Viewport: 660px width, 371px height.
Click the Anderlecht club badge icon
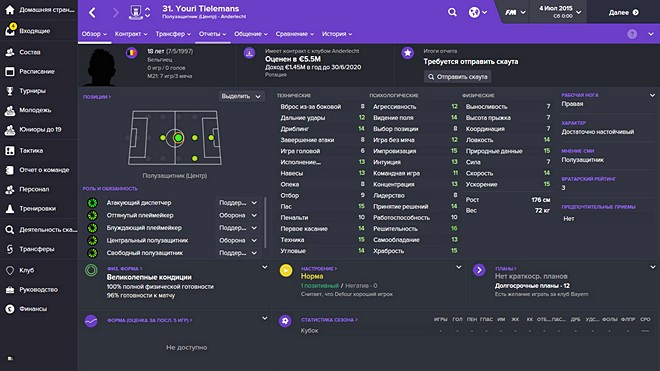[x=136, y=12]
